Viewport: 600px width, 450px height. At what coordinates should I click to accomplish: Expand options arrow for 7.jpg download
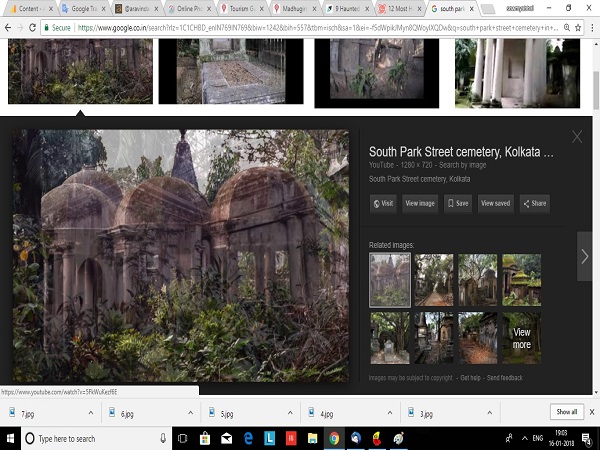91,412
